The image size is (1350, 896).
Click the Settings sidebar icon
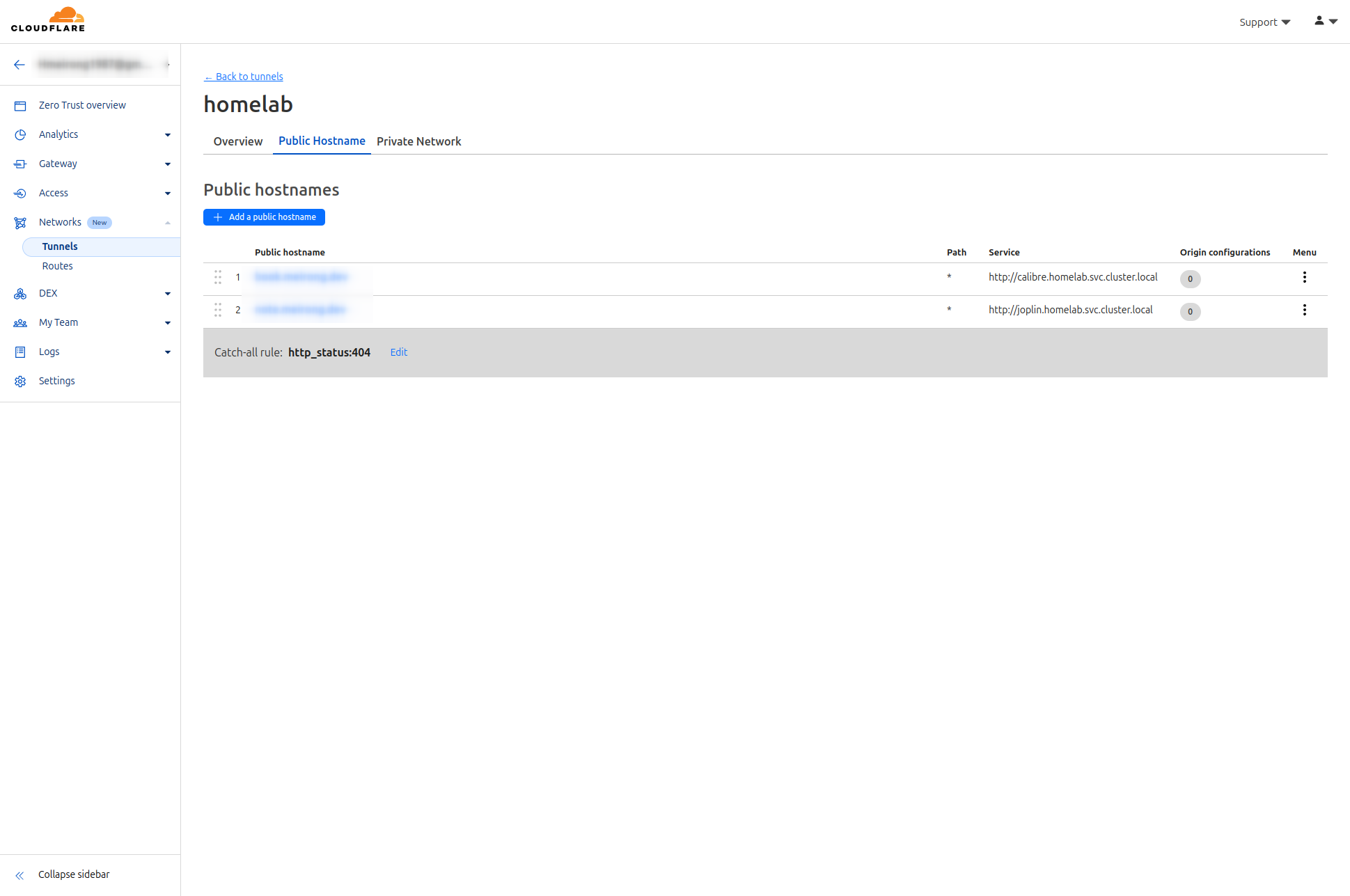coord(22,381)
